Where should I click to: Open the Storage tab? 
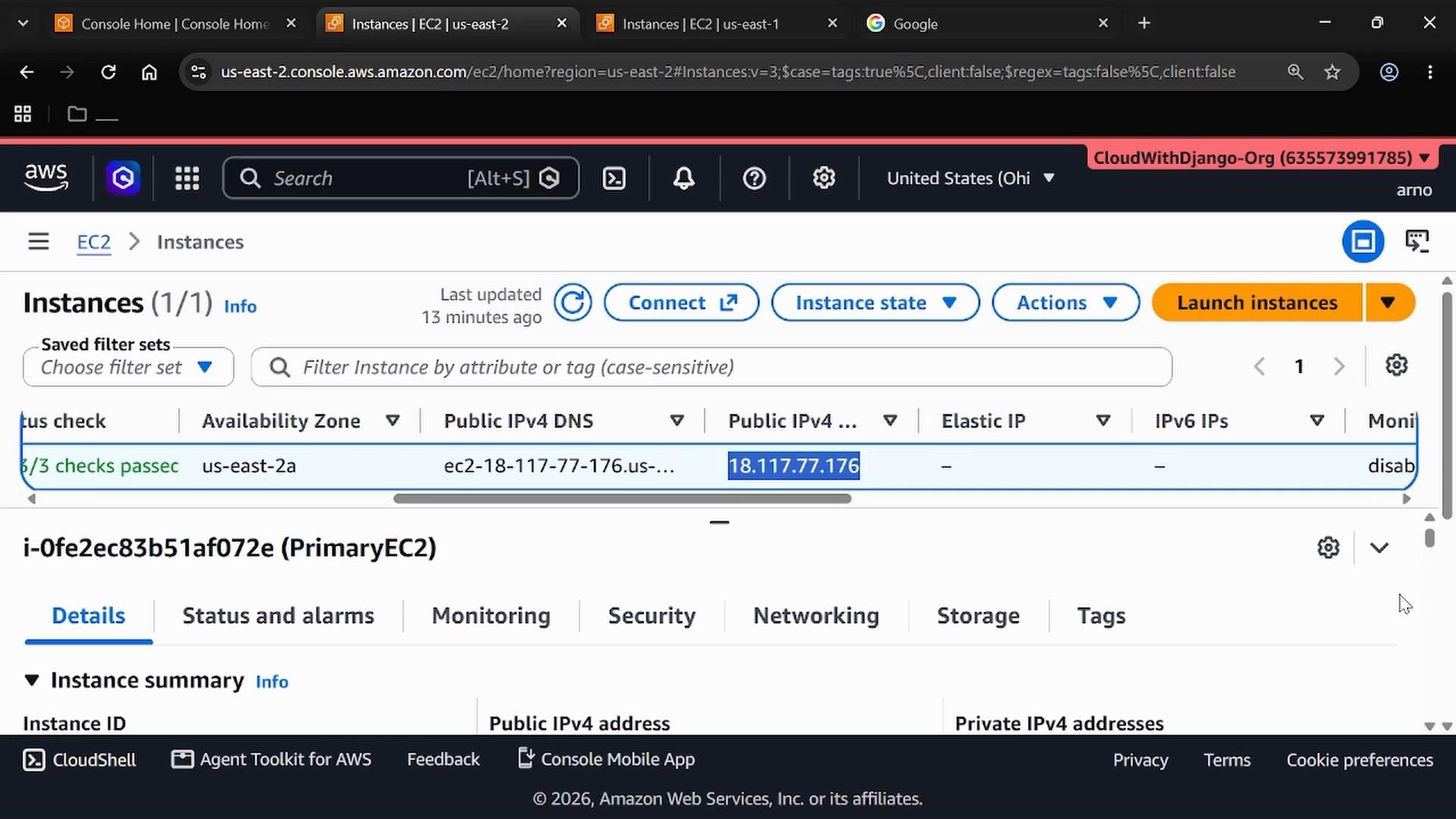(977, 616)
